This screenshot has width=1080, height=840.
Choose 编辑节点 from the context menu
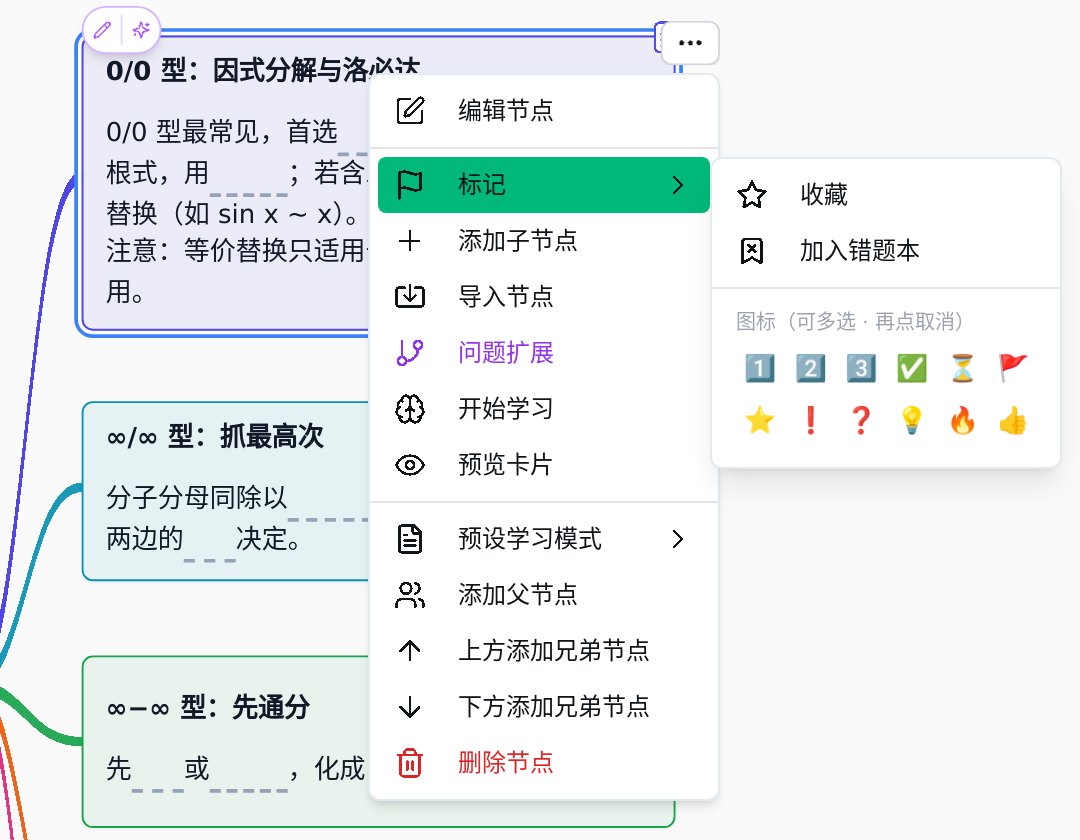544,111
